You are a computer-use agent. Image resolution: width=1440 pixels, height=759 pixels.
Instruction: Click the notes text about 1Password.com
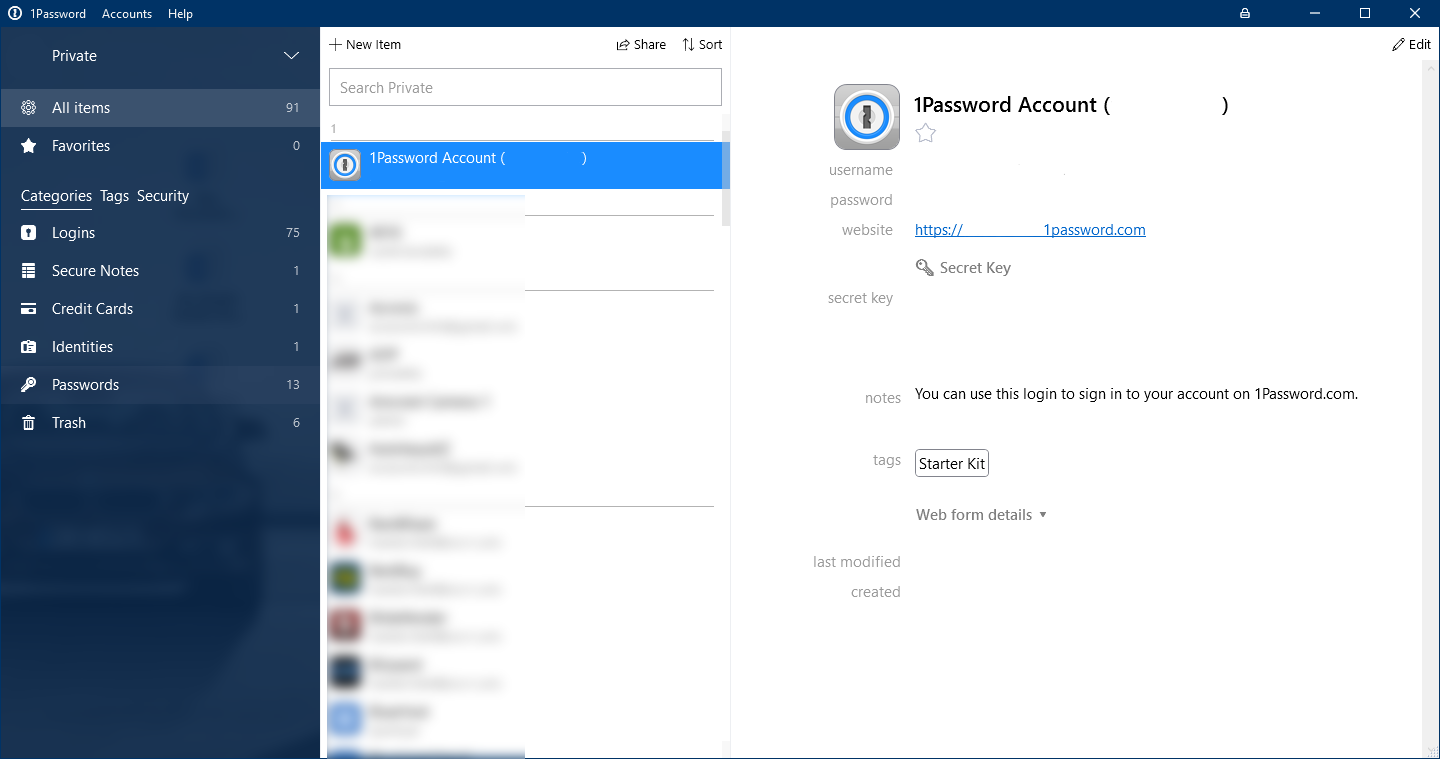pyautogui.click(x=1136, y=394)
